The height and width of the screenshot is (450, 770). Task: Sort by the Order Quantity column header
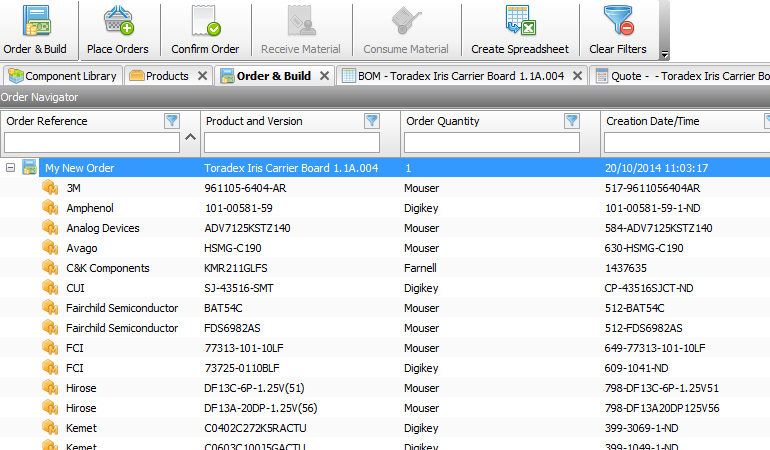pyautogui.click(x=442, y=121)
